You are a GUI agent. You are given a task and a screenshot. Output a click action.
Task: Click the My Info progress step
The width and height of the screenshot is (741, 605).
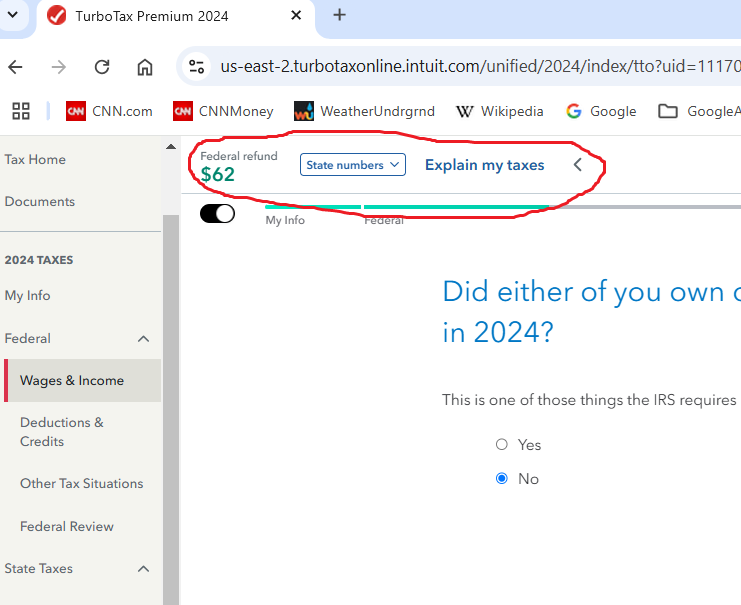pyautogui.click(x=285, y=220)
